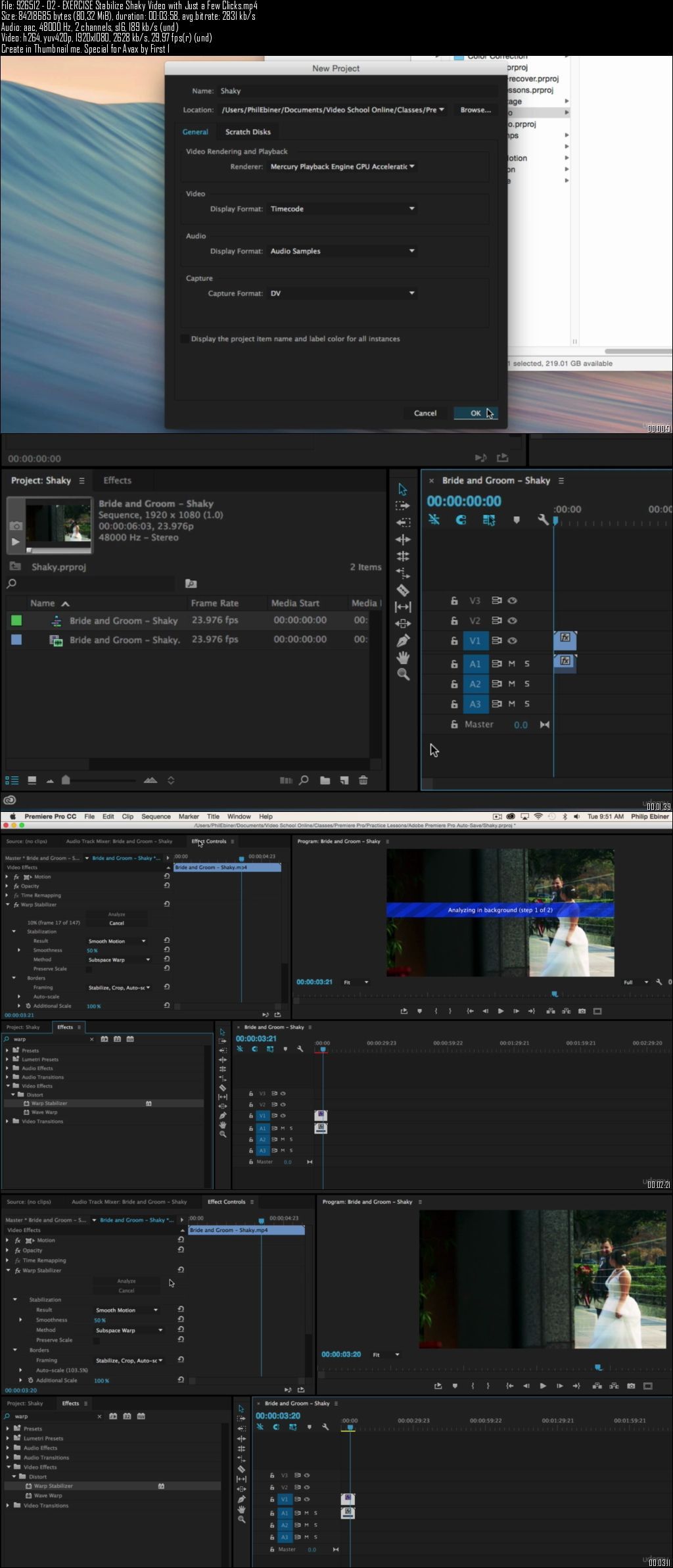
Task: Click the New Item icon in the enlarged Project panel footer
Action: tap(344, 780)
